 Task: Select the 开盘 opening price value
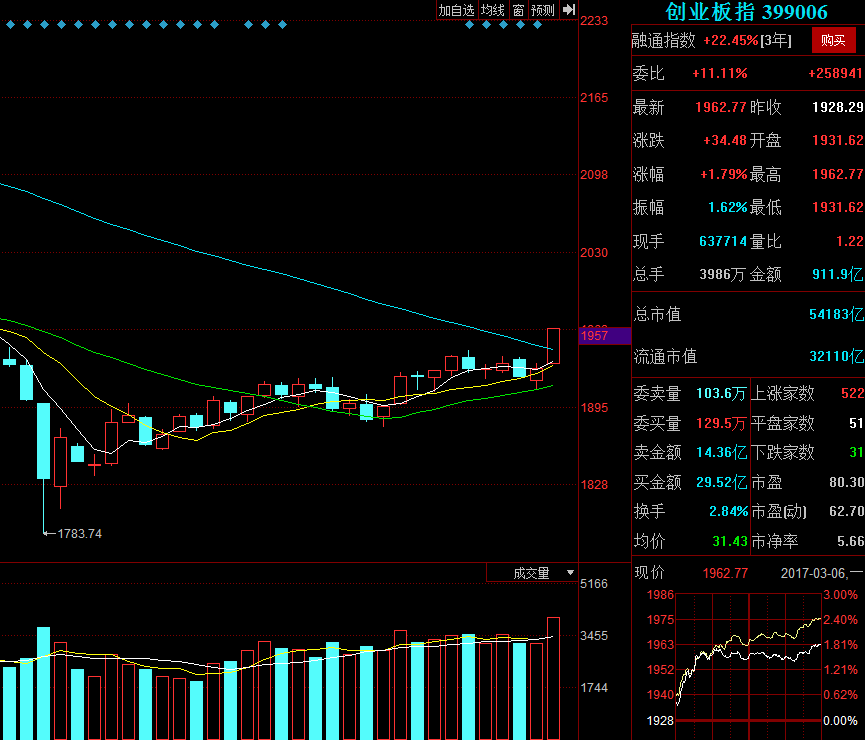click(837, 140)
